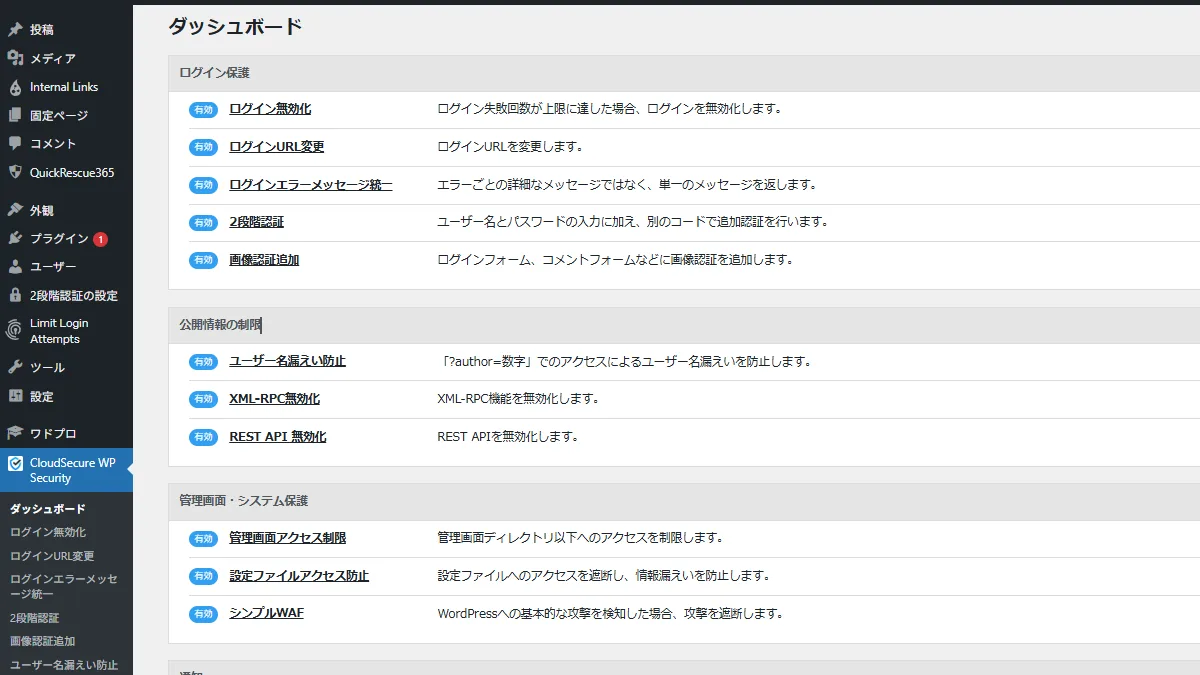This screenshot has width=1200, height=675.
Task: Click the QuickRescue365 shield icon
Action: pos(15,172)
